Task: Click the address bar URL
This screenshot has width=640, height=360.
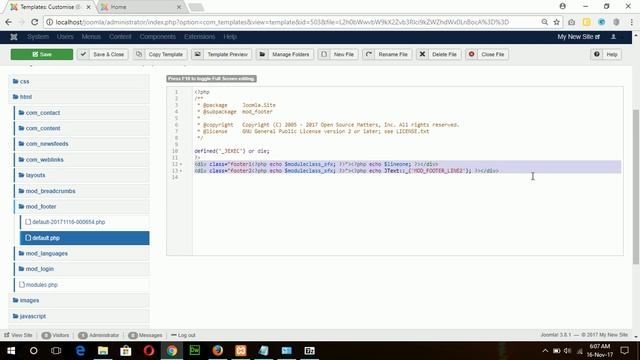Action: 282,22
